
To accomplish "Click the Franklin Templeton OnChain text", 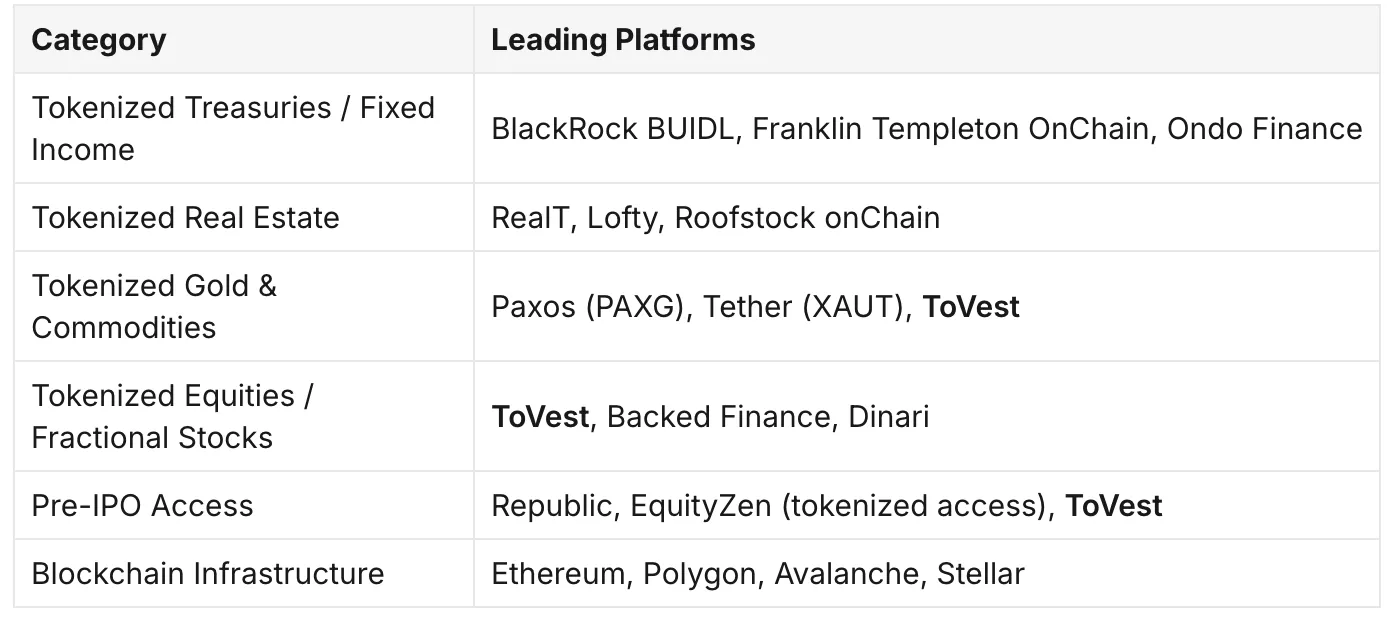I will click(x=950, y=128).
